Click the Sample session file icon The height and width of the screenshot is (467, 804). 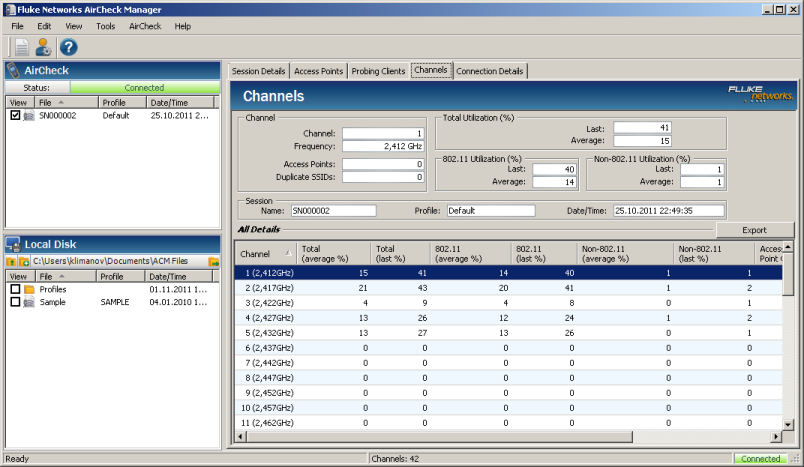coord(29,302)
